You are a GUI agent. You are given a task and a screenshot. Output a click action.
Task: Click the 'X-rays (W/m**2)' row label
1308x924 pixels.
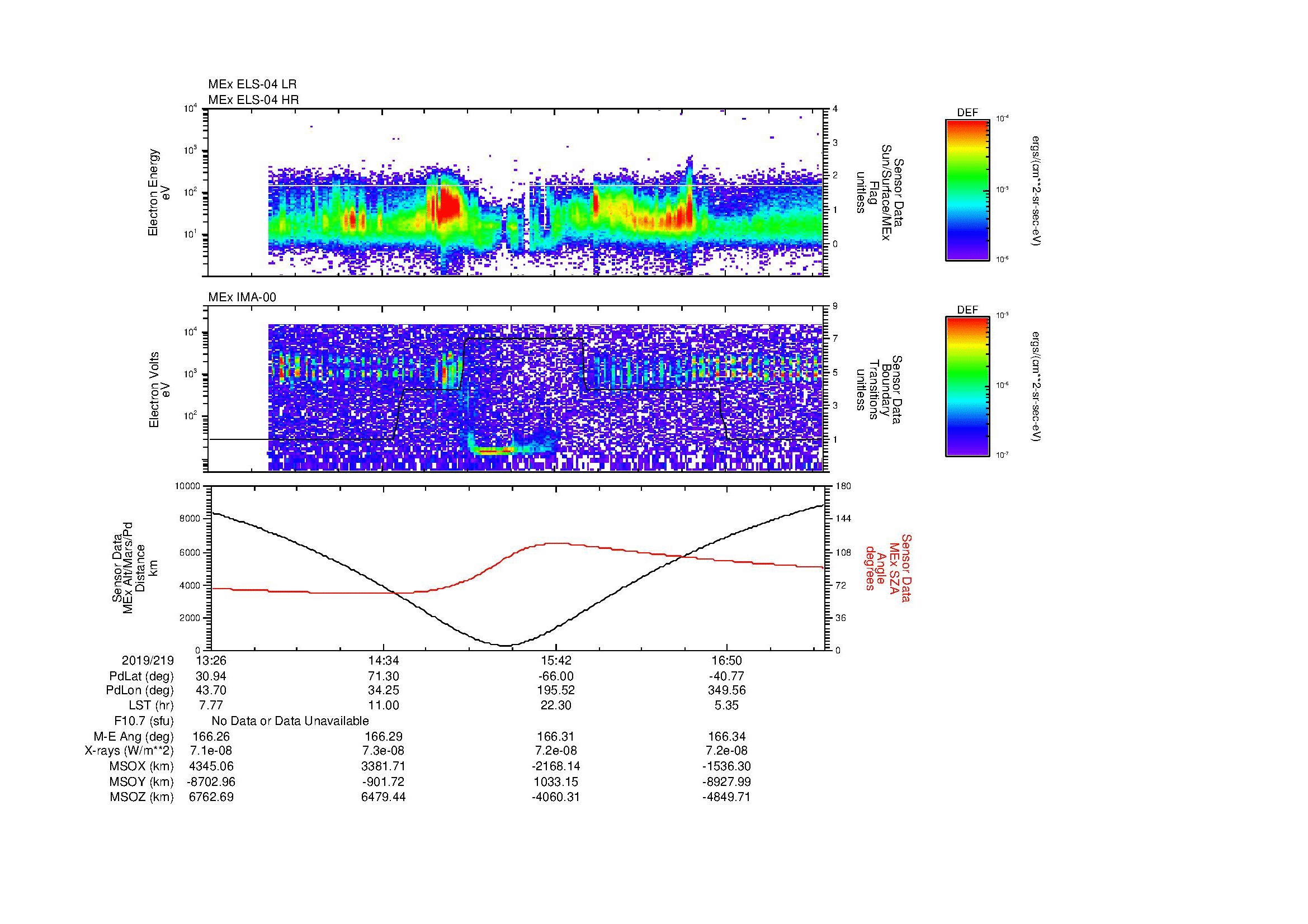pyautogui.click(x=129, y=751)
